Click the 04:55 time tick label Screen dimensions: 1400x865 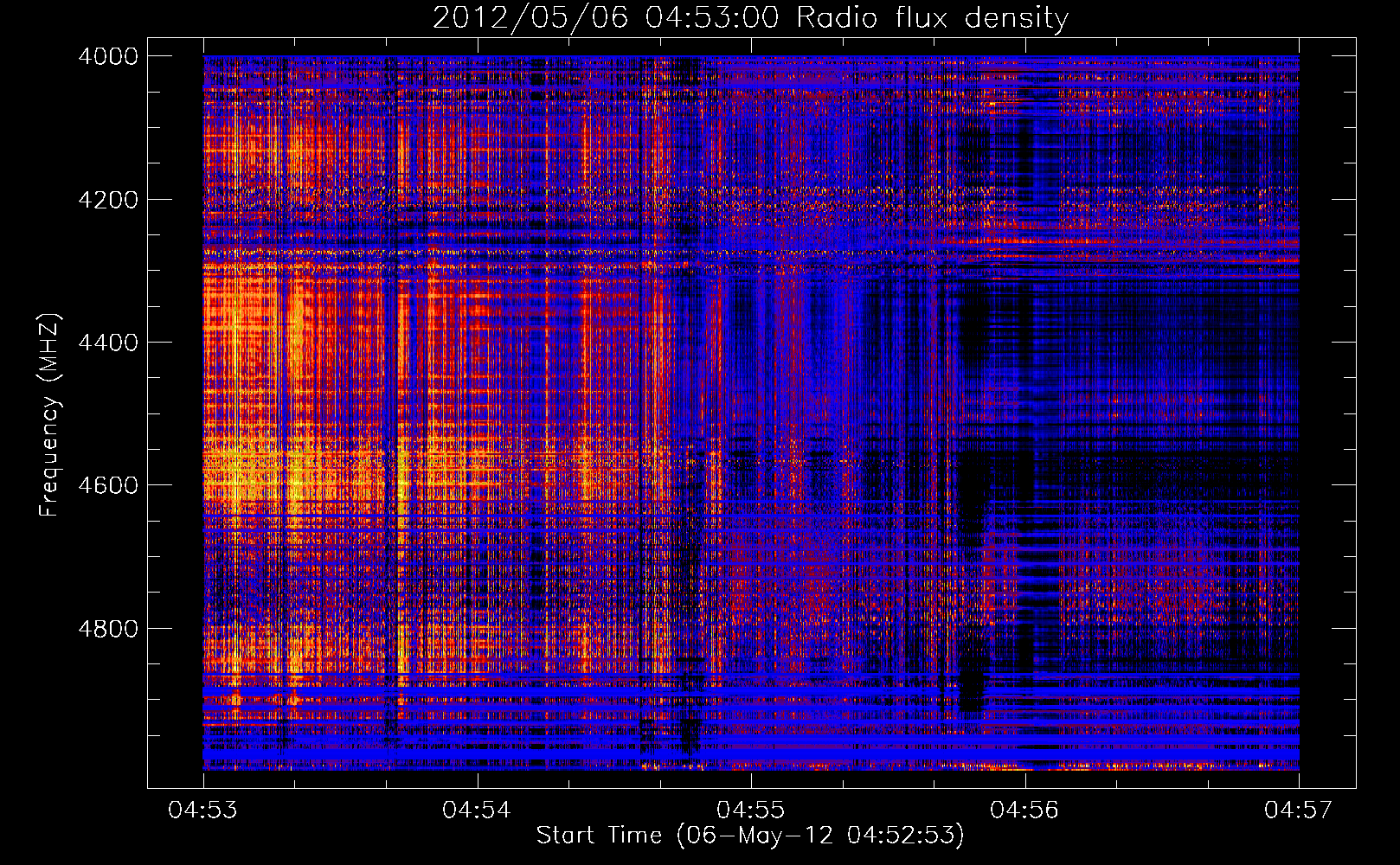[751, 810]
